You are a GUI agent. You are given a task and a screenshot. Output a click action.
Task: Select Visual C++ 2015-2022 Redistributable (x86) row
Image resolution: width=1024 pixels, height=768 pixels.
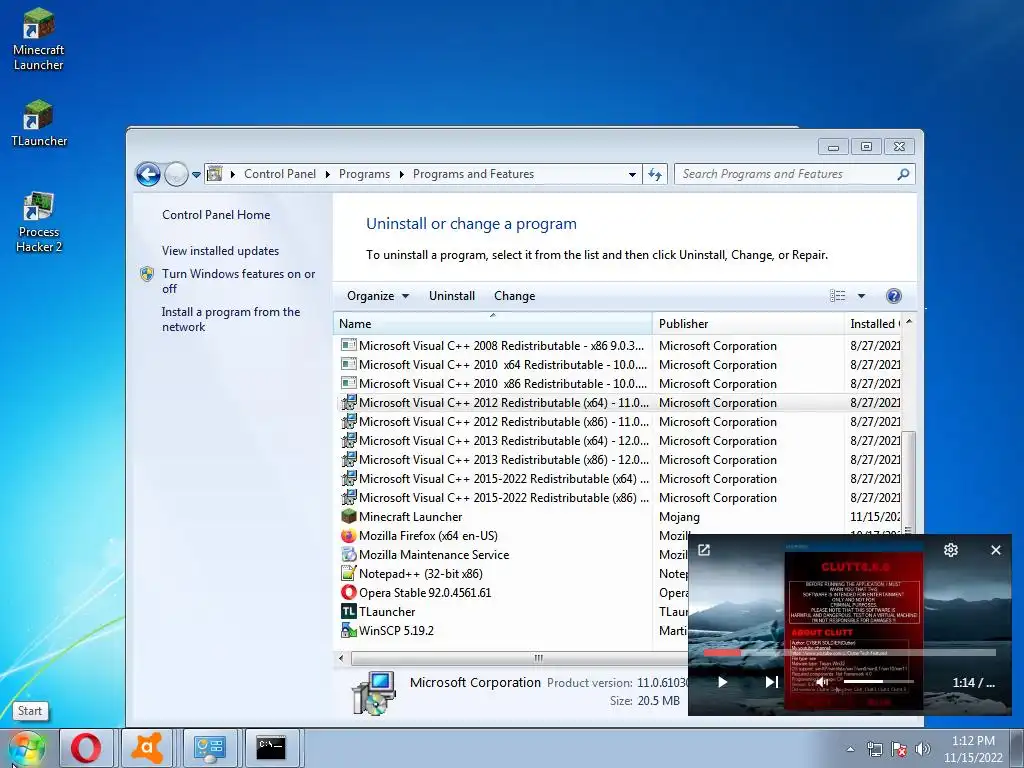click(620, 497)
